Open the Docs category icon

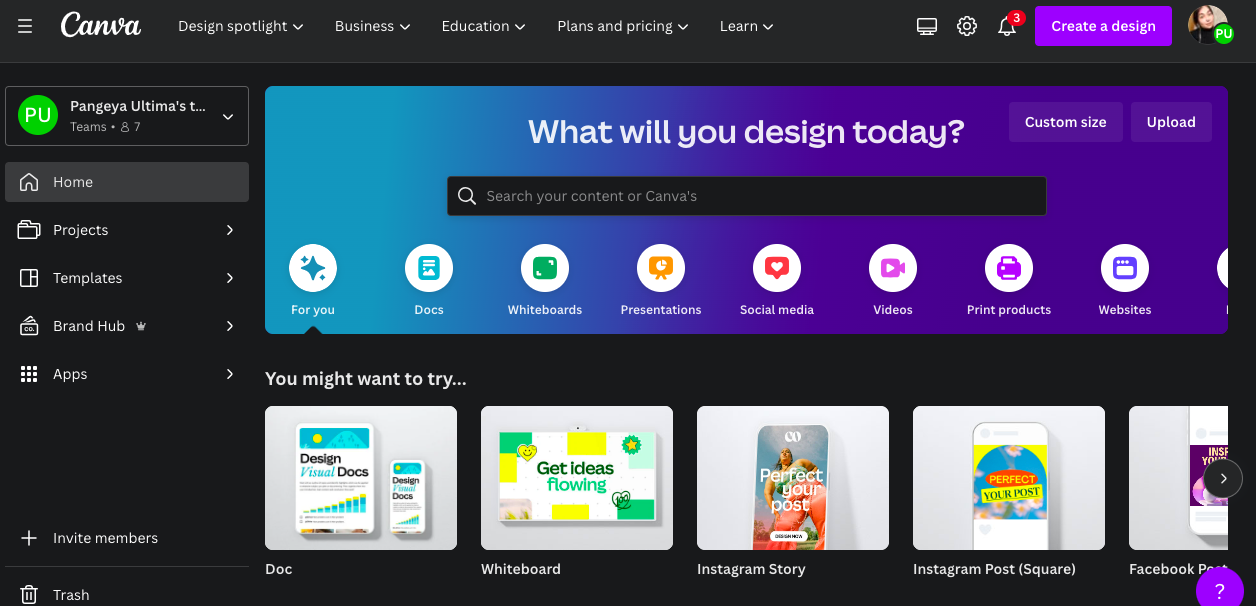point(429,268)
